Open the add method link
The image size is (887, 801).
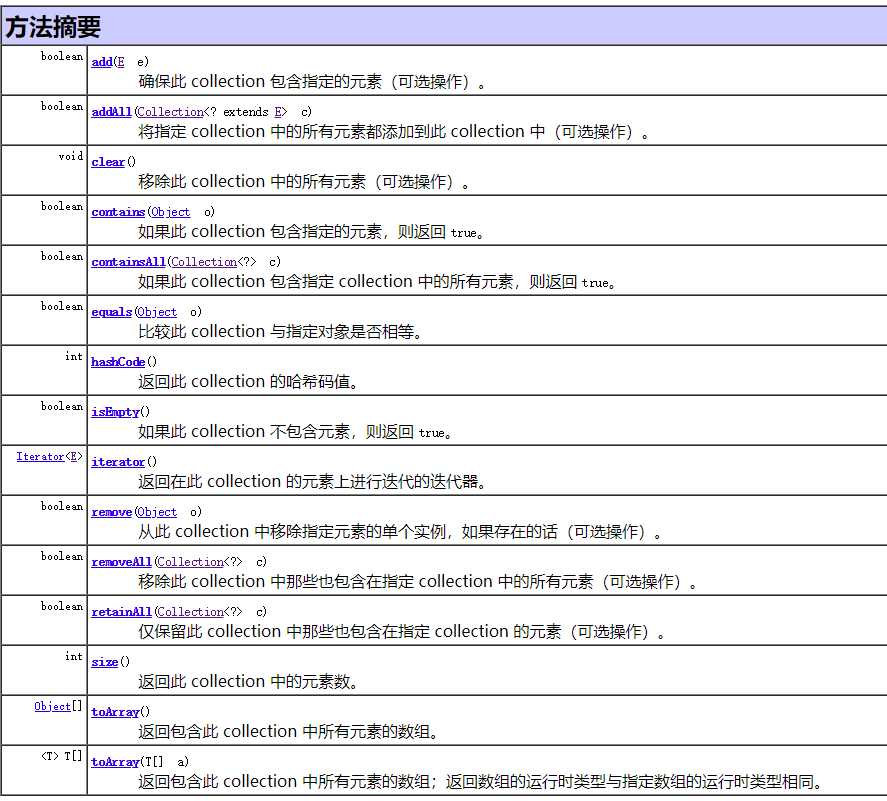102,62
